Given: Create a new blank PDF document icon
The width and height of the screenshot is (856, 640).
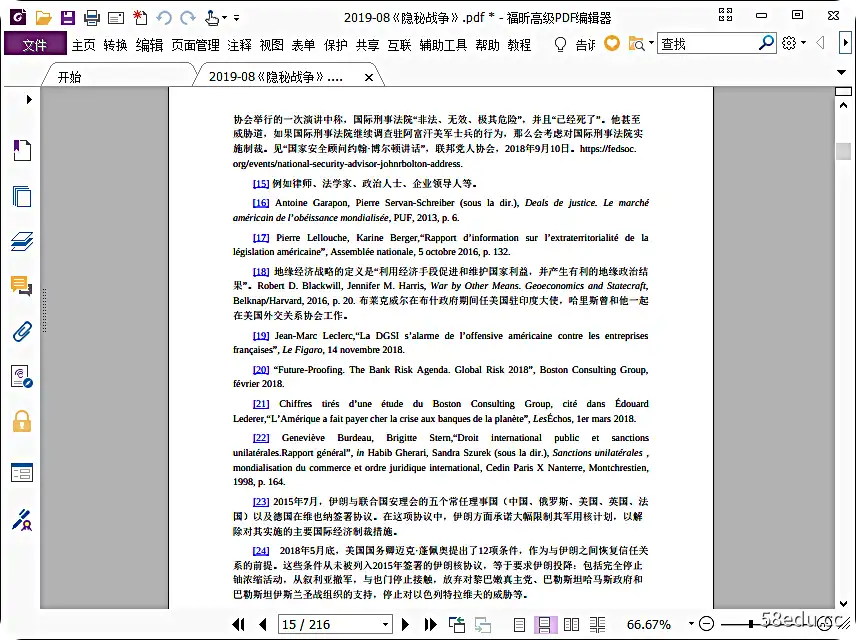Looking at the screenshot, I should [x=140, y=18].
